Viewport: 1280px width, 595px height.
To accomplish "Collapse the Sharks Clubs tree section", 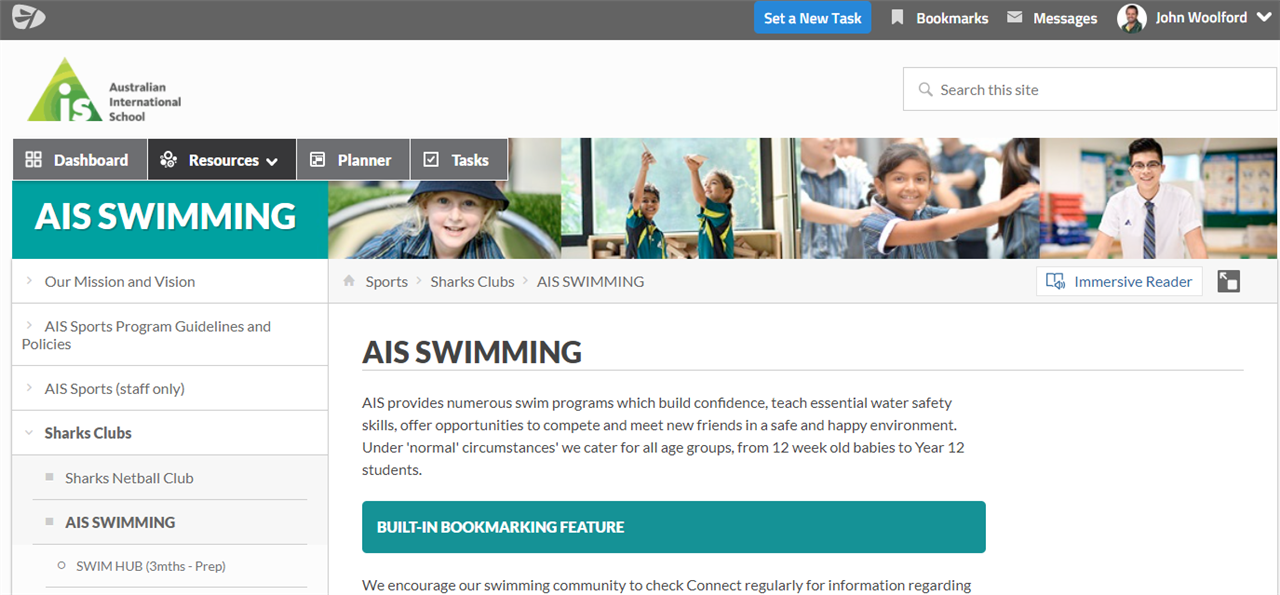I will 29,433.
